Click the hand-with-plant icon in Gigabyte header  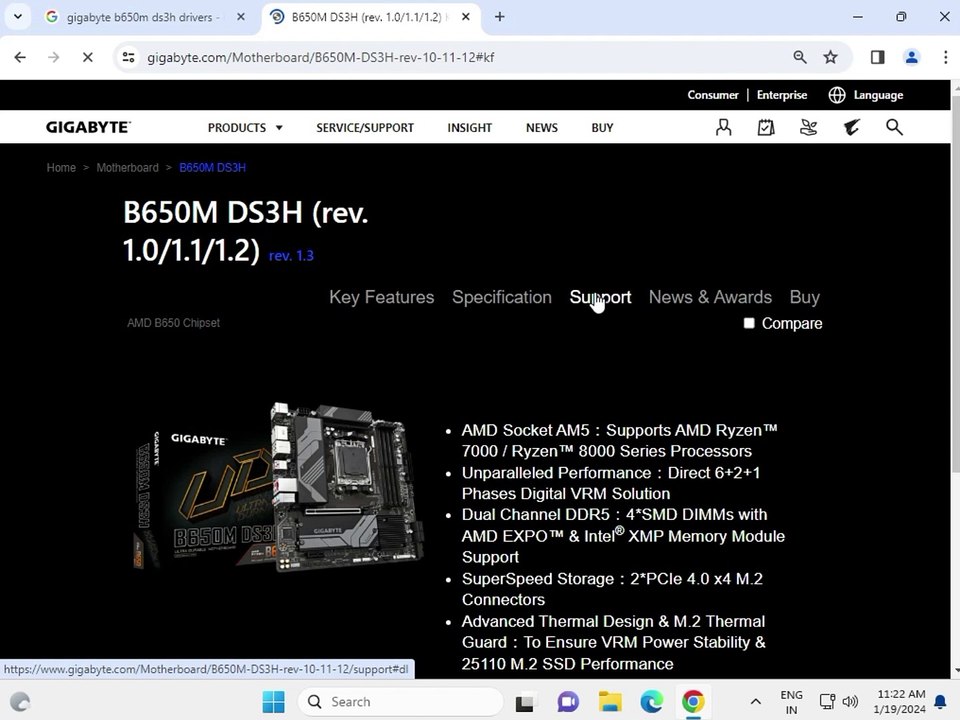coord(809,127)
